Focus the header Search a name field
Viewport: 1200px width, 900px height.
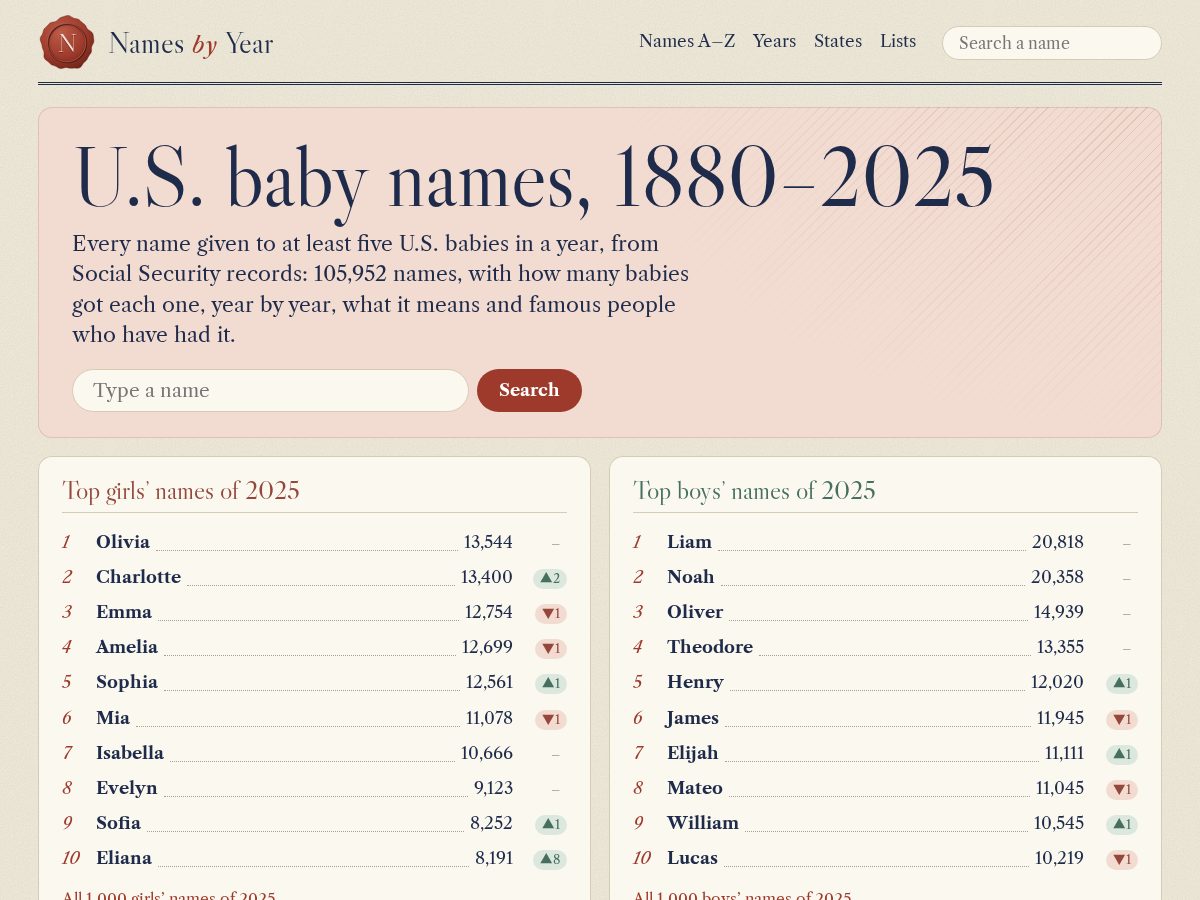click(x=1052, y=43)
